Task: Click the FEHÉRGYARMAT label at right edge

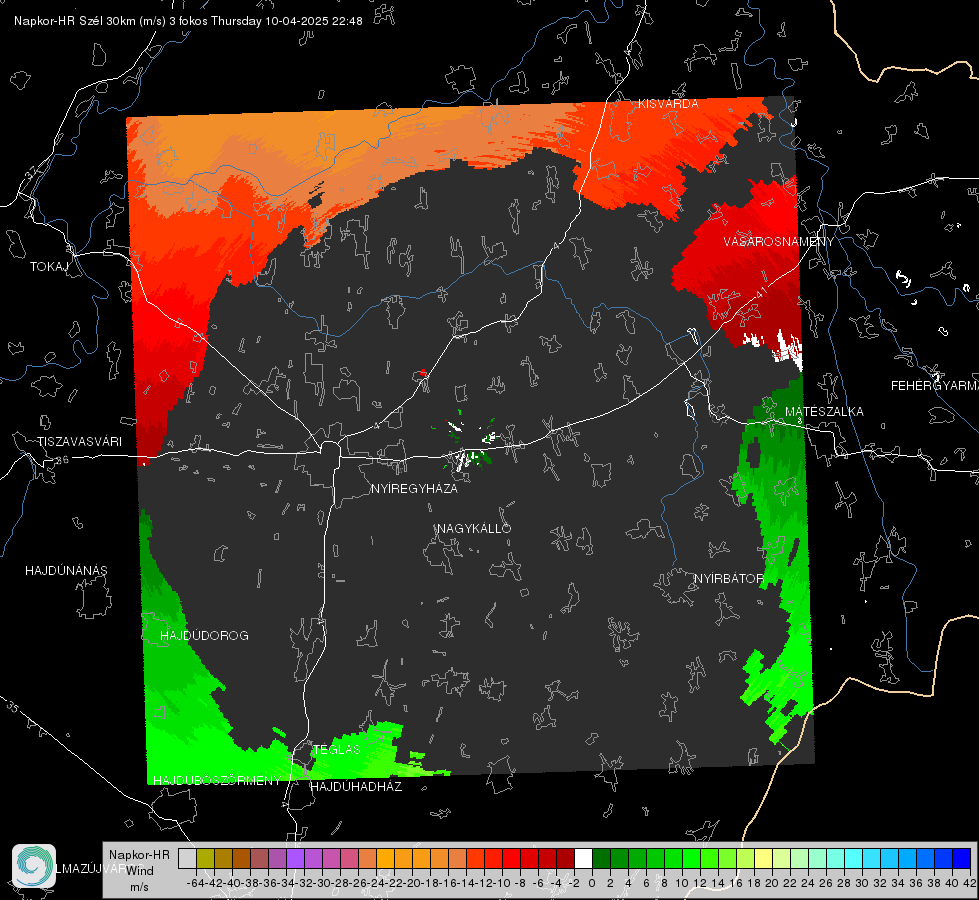Action: 935,386
